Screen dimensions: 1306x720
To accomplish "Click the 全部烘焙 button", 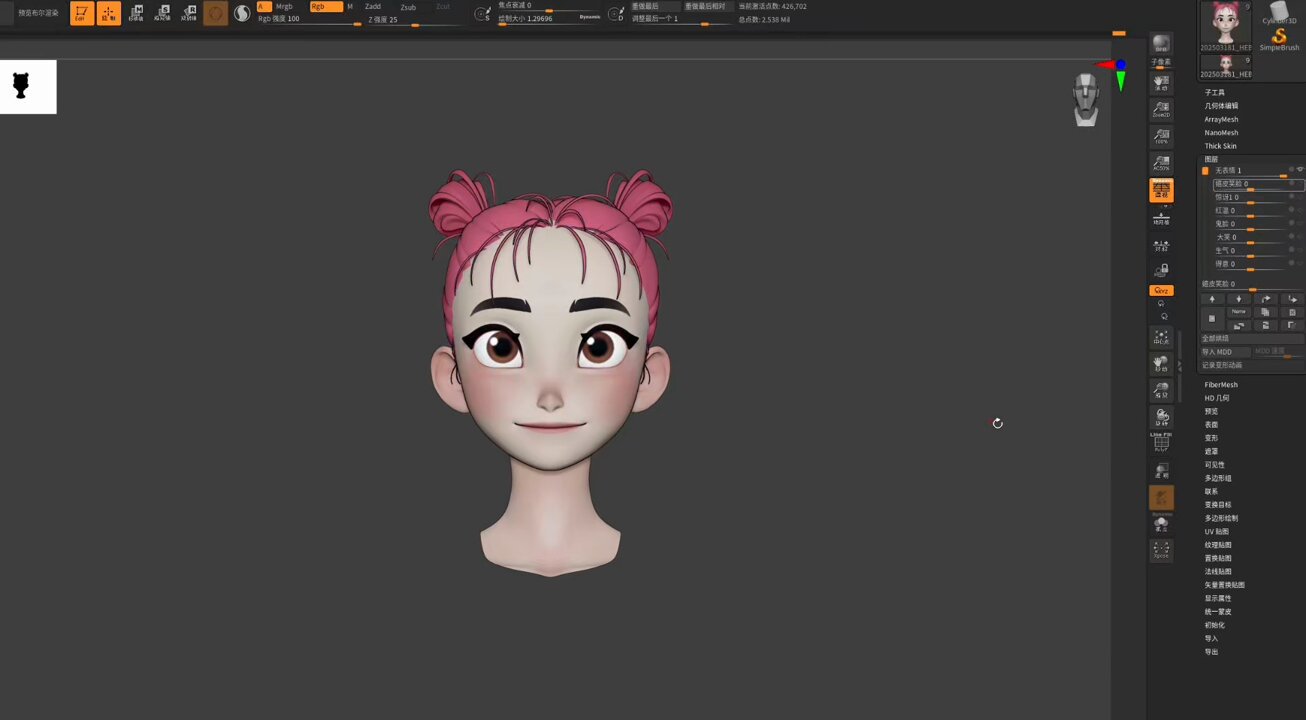I will (1216, 338).
